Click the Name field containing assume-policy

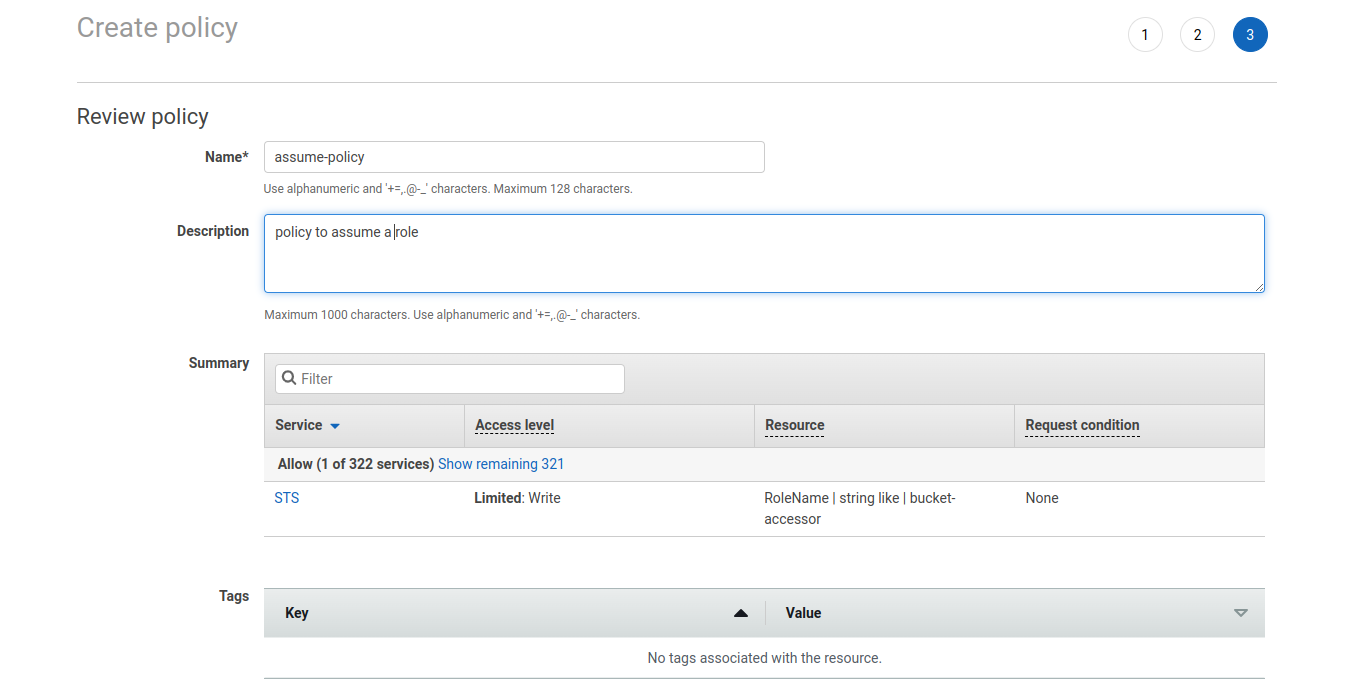(514, 157)
